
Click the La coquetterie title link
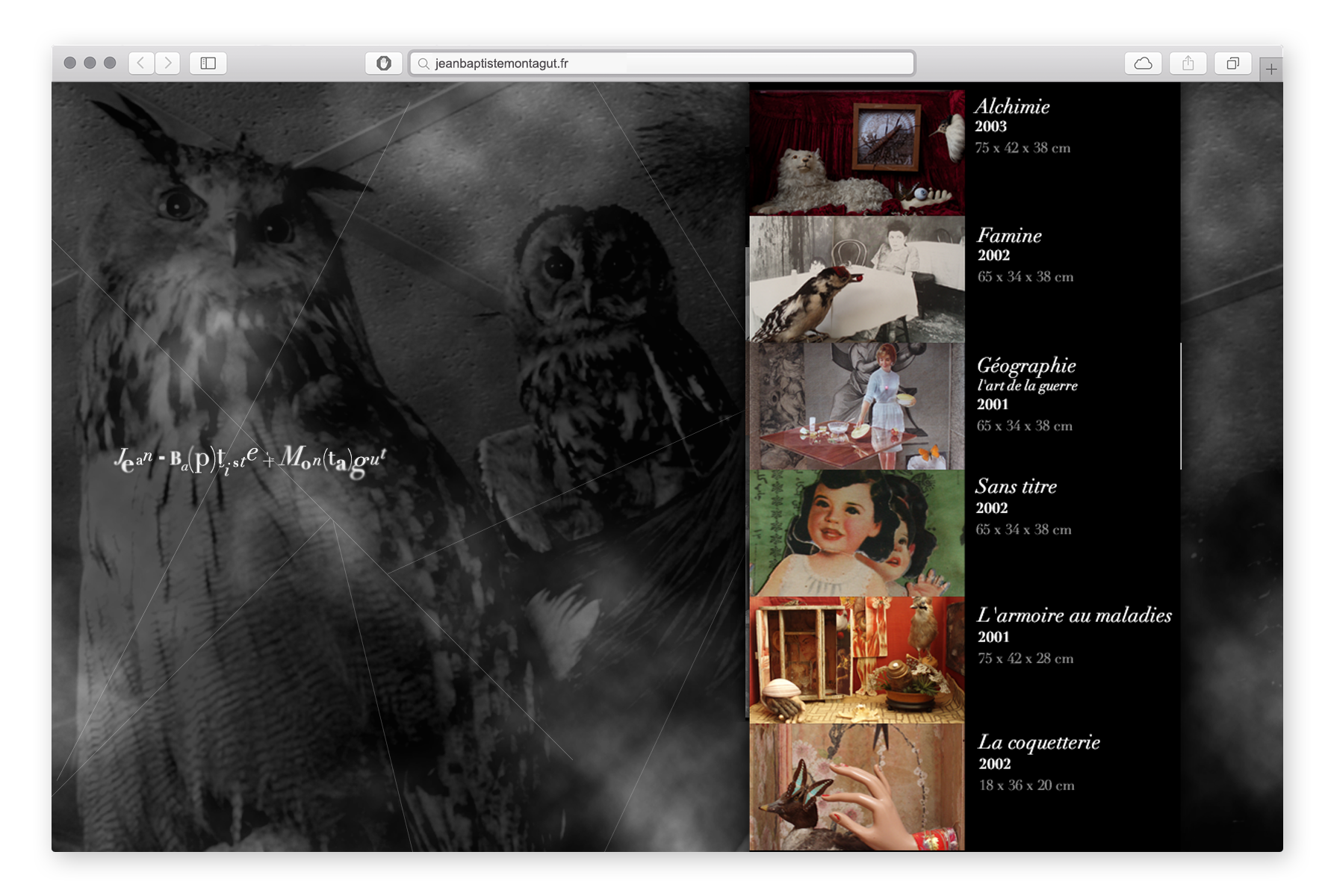[1038, 742]
